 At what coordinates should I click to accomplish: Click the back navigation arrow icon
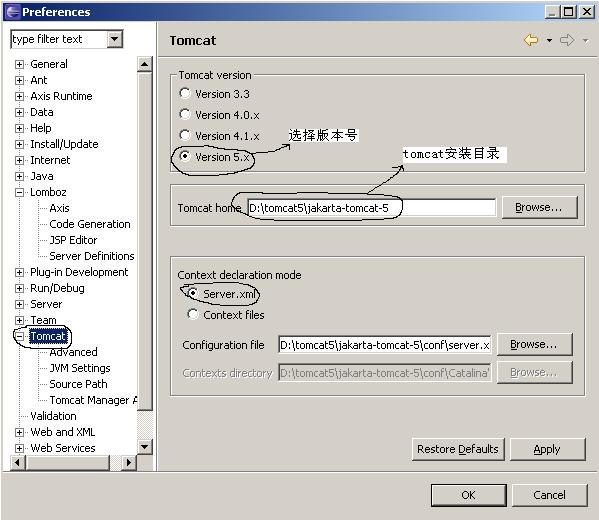coord(531,40)
